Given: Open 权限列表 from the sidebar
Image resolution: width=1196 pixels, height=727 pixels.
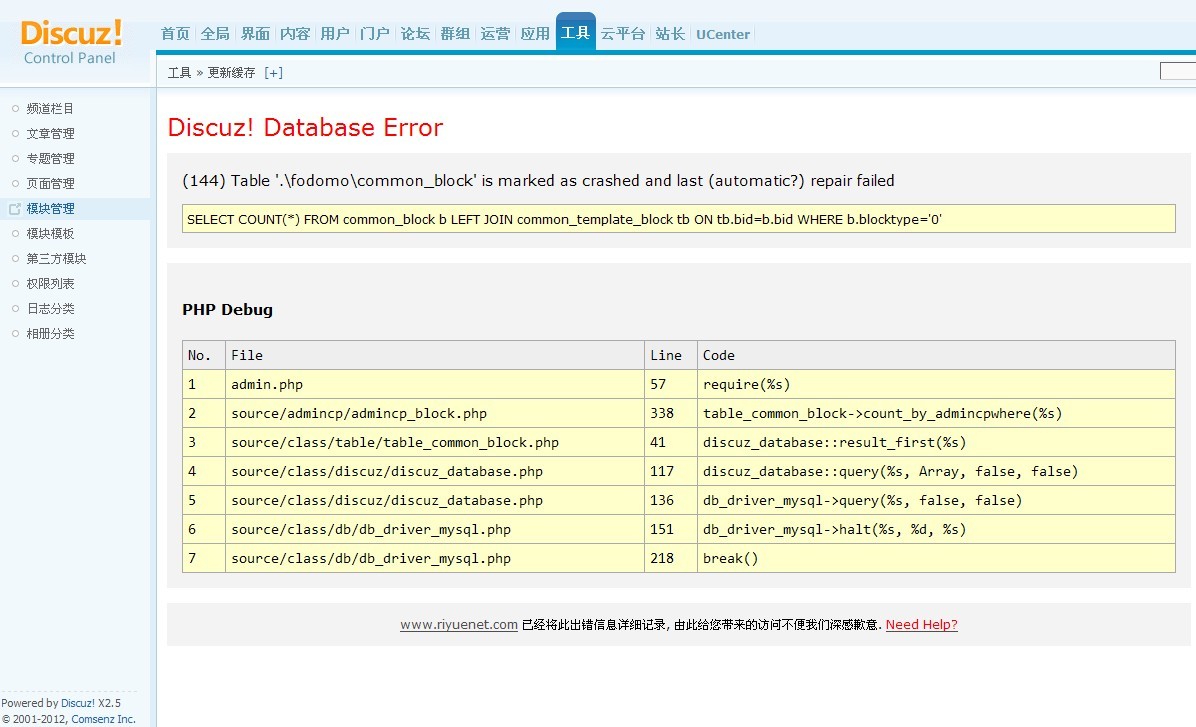Looking at the screenshot, I should (x=50, y=284).
